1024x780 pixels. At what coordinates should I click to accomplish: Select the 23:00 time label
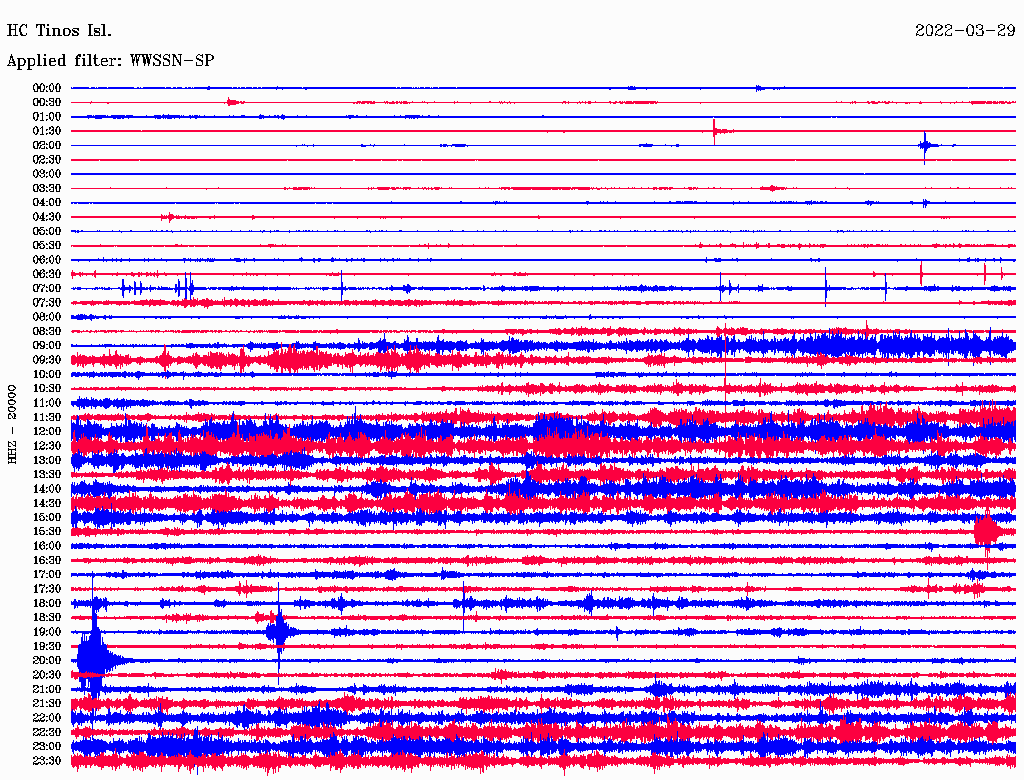point(47,747)
